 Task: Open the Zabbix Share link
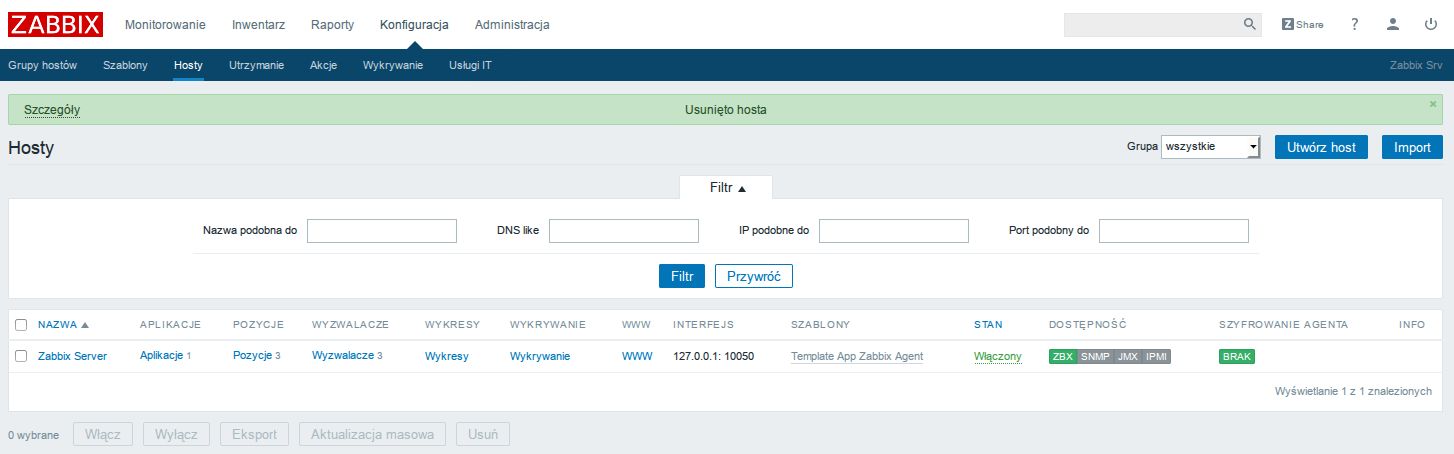[x=1303, y=24]
